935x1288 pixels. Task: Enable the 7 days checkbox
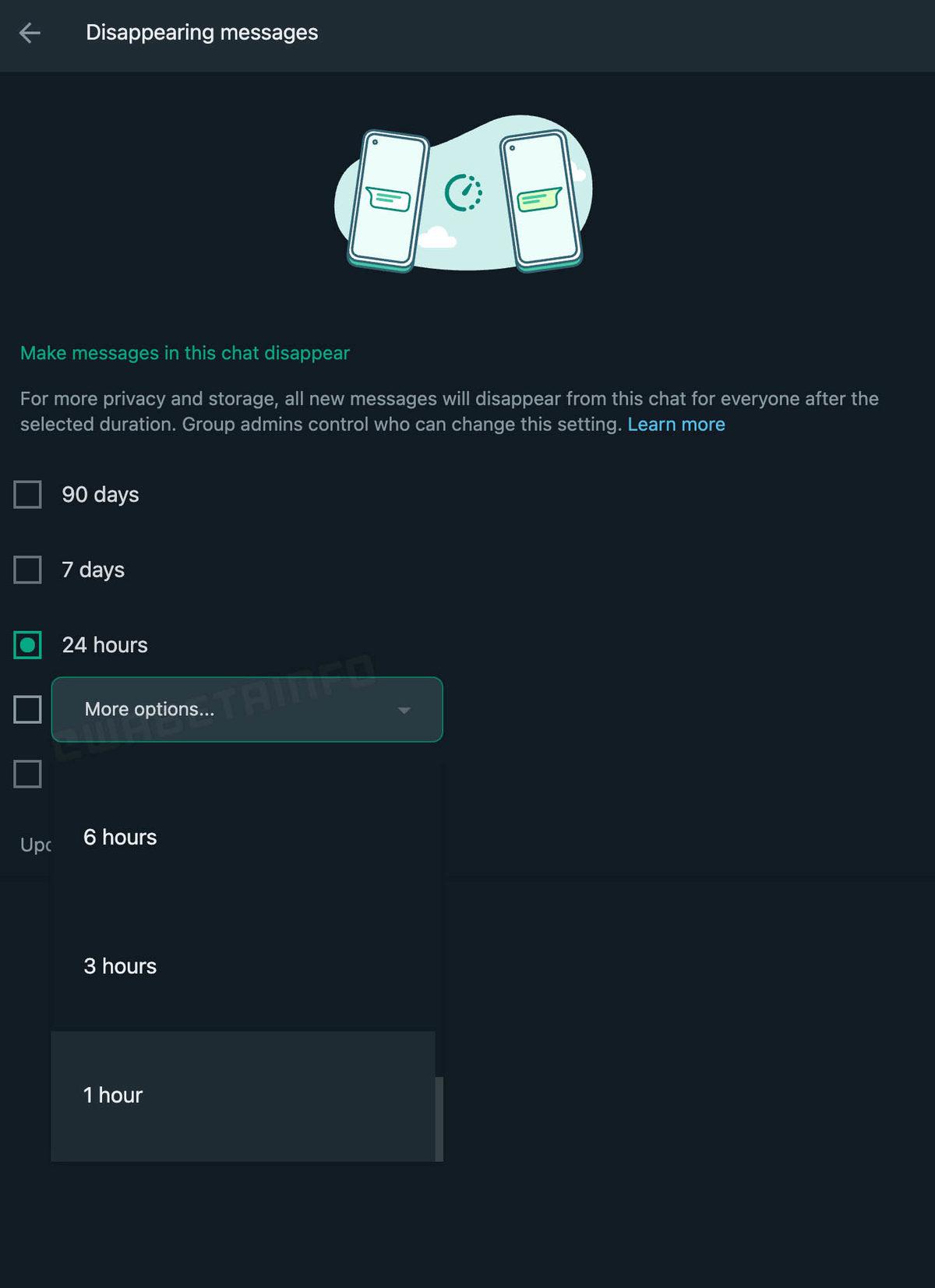(28, 570)
